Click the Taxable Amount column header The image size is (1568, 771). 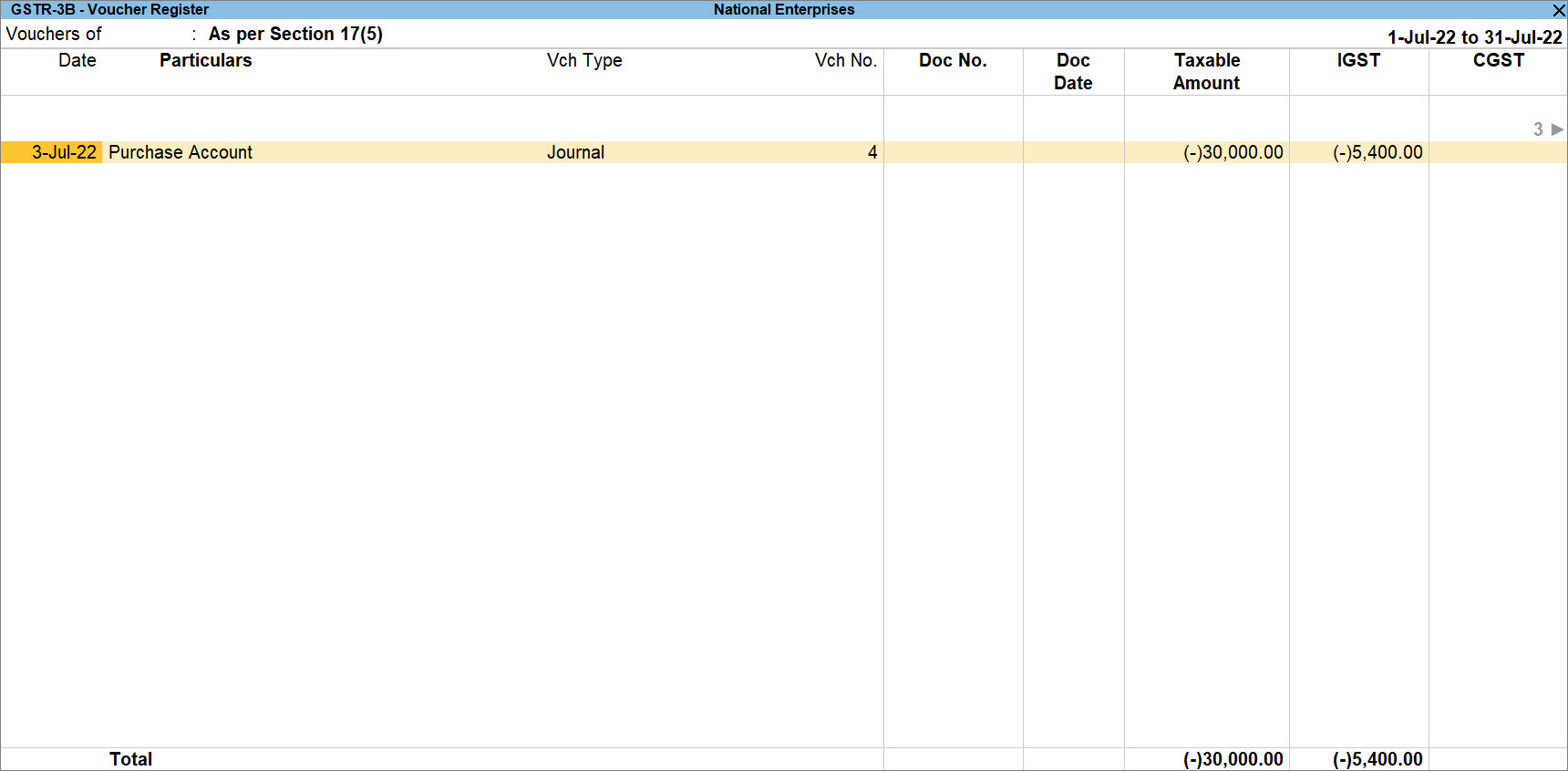pos(1207,71)
